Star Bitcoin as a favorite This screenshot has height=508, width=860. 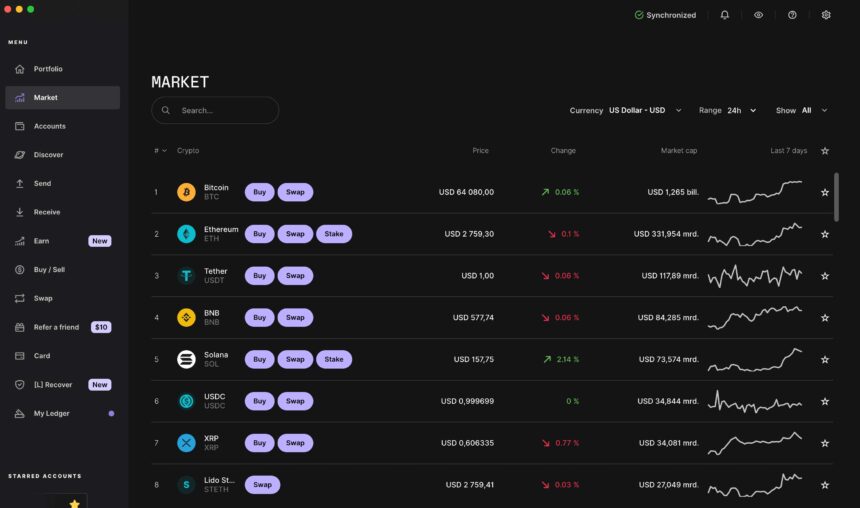tap(825, 192)
